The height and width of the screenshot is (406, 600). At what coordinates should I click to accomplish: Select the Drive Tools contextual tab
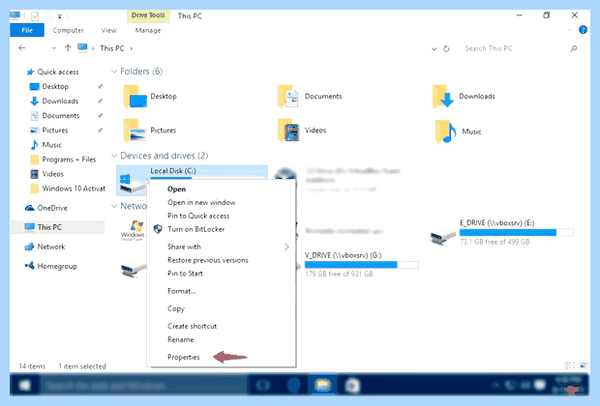click(148, 15)
